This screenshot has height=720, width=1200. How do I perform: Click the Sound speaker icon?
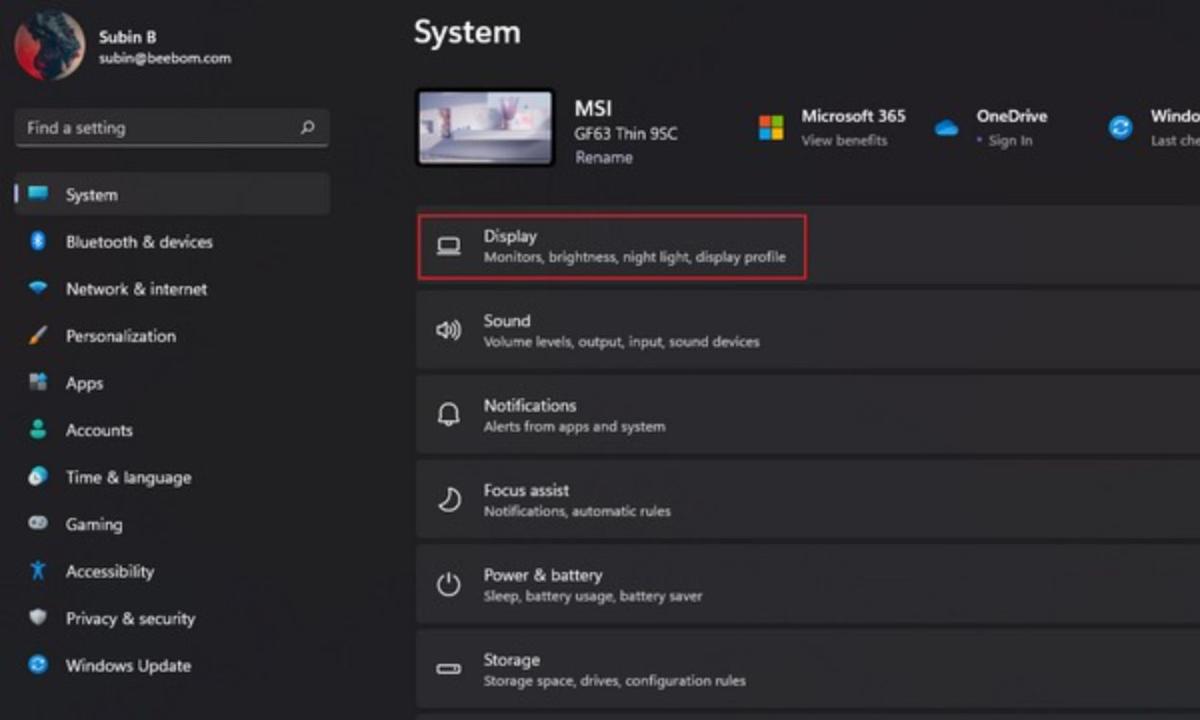[449, 329]
